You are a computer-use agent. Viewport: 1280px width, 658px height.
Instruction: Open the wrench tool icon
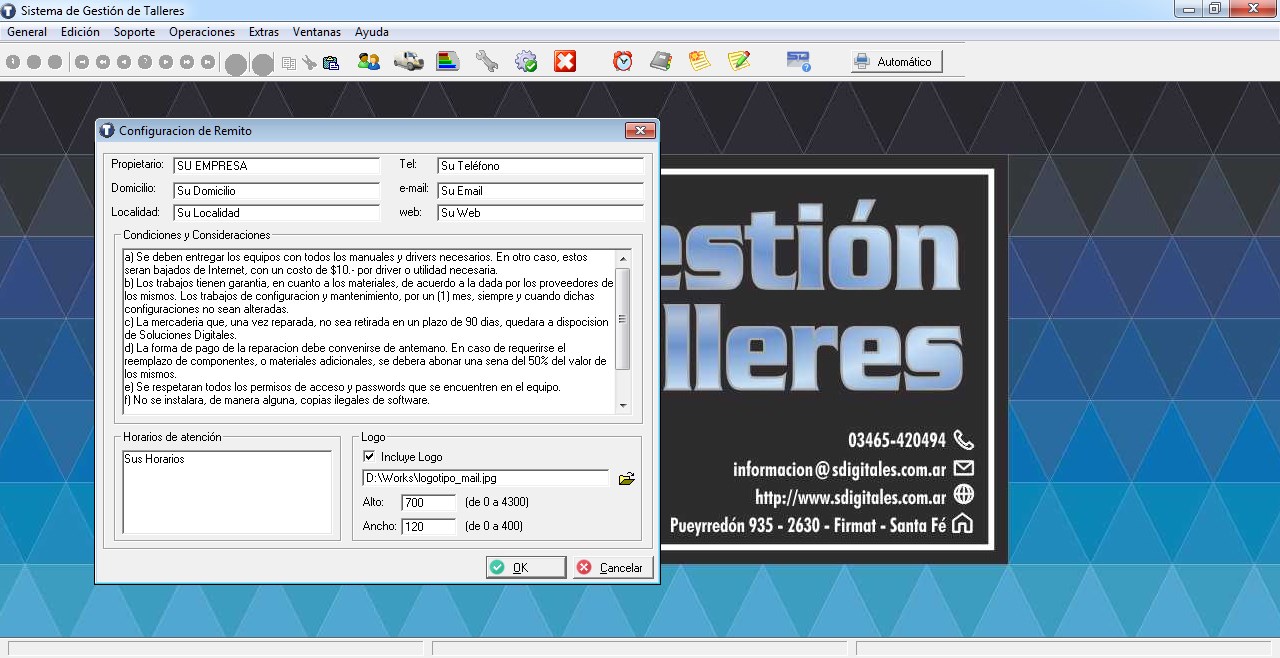coord(486,62)
